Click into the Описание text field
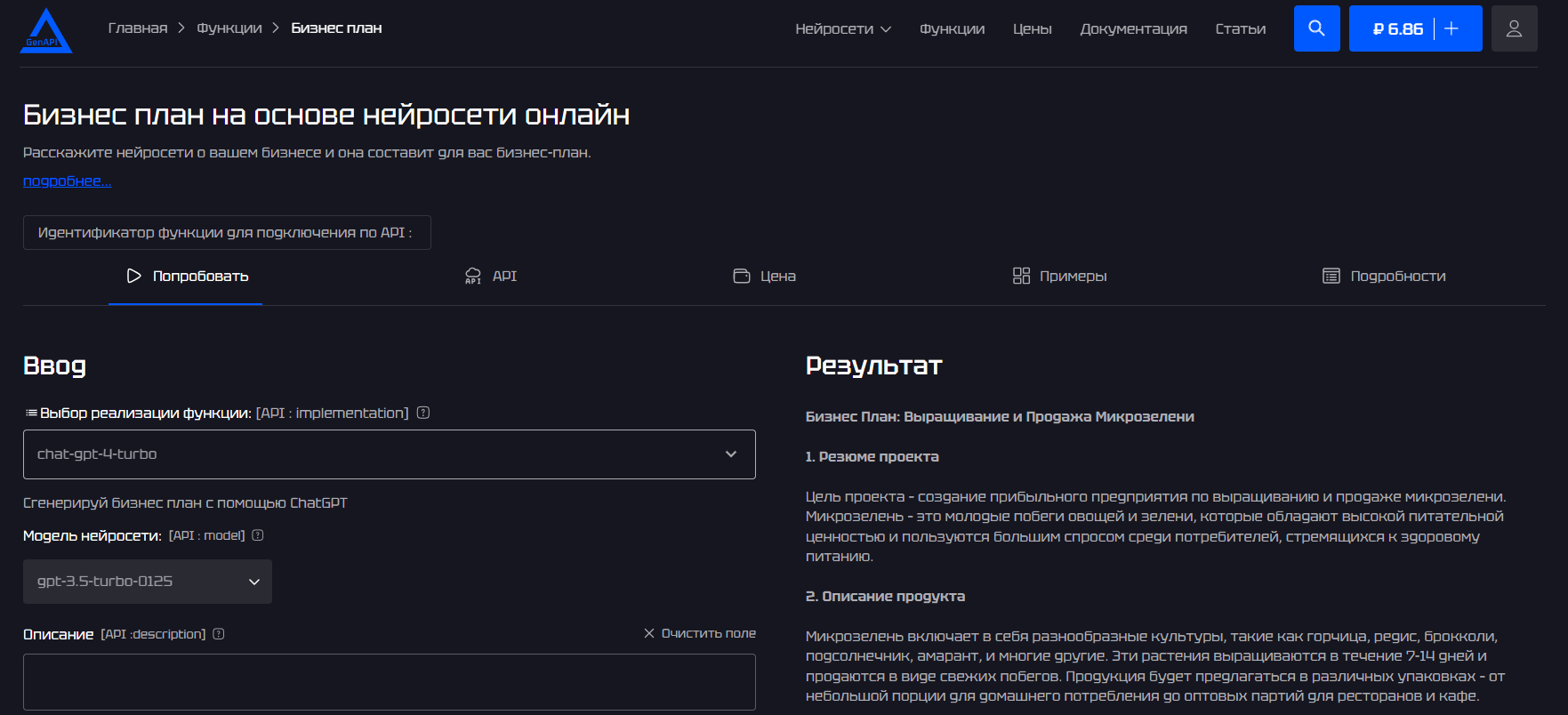This screenshot has height=715, width=1568. [x=389, y=682]
